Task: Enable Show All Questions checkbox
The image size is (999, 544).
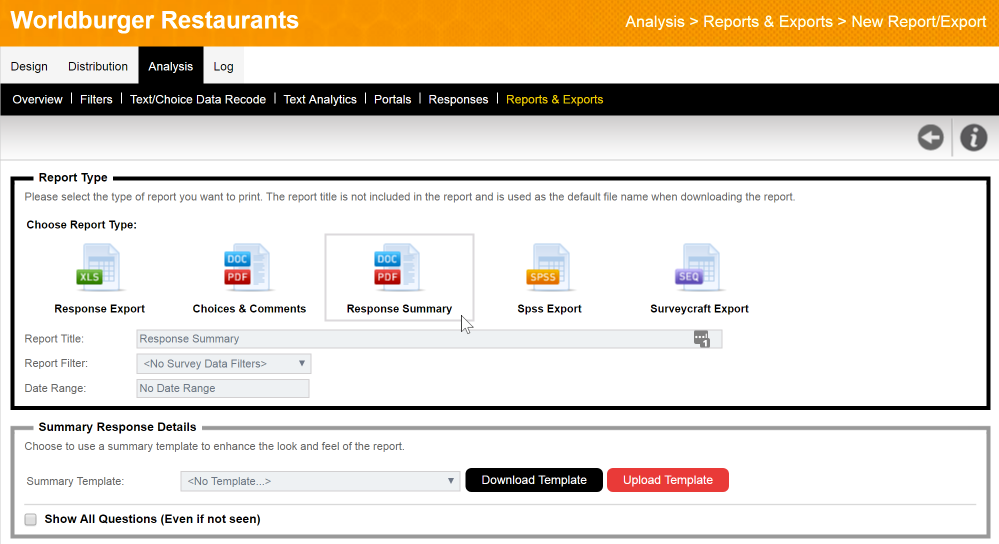Action: (31, 519)
